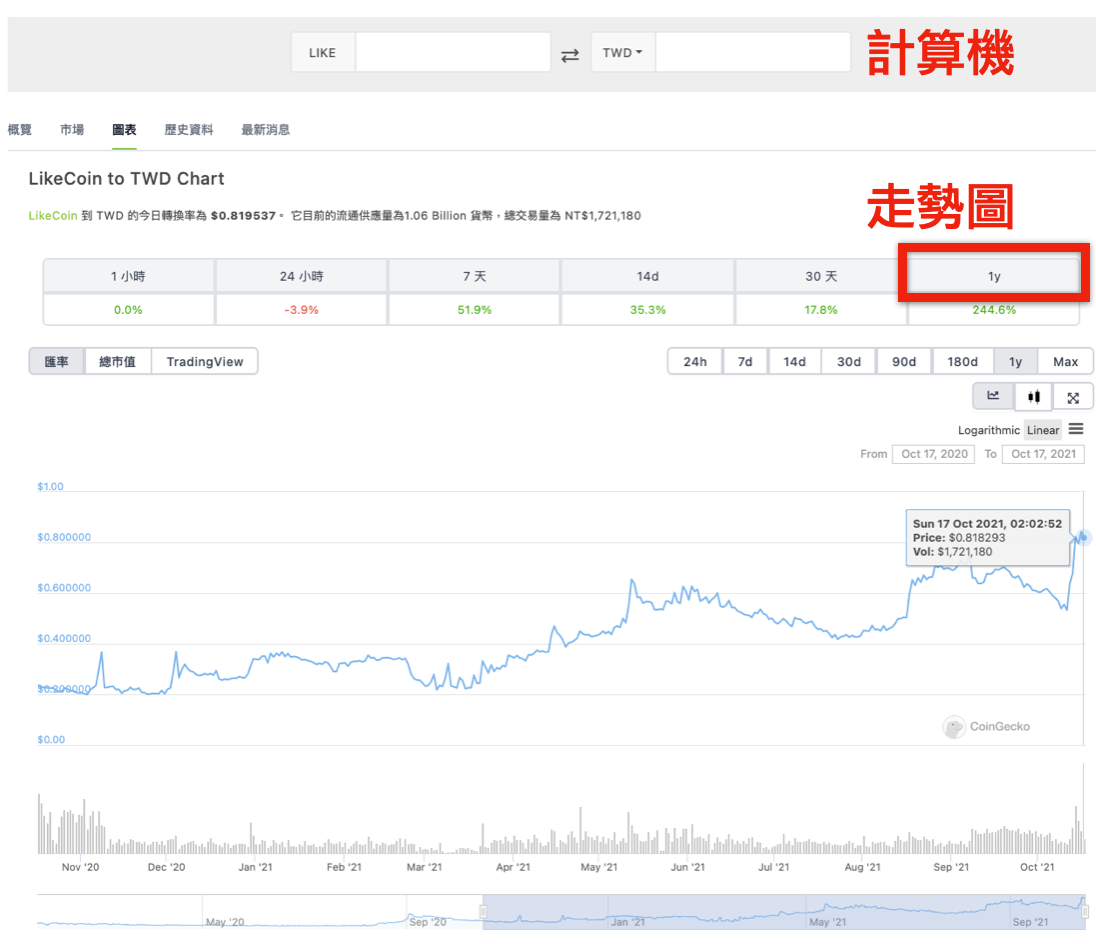
Task: Open the 市場 tab
Action: click(72, 129)
